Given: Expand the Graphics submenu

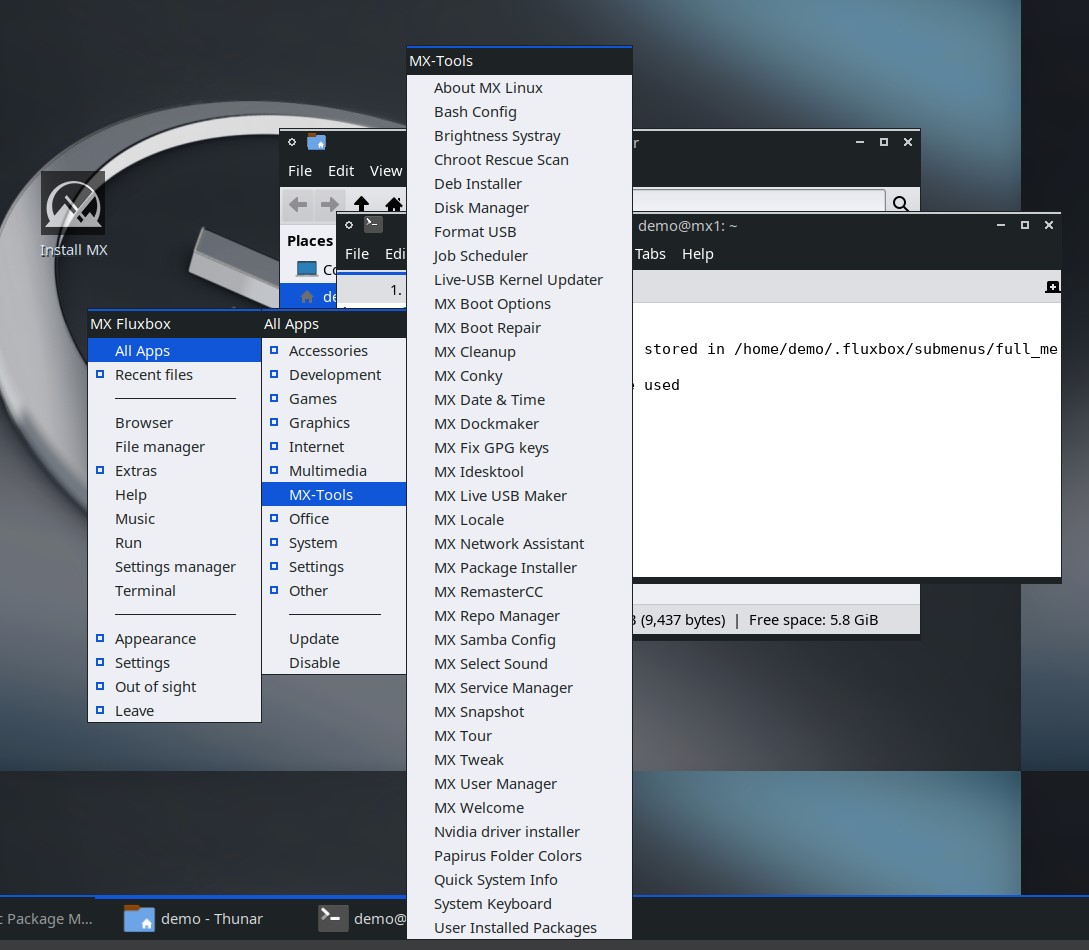Looking at the screenshot, I should pos(334,423).
